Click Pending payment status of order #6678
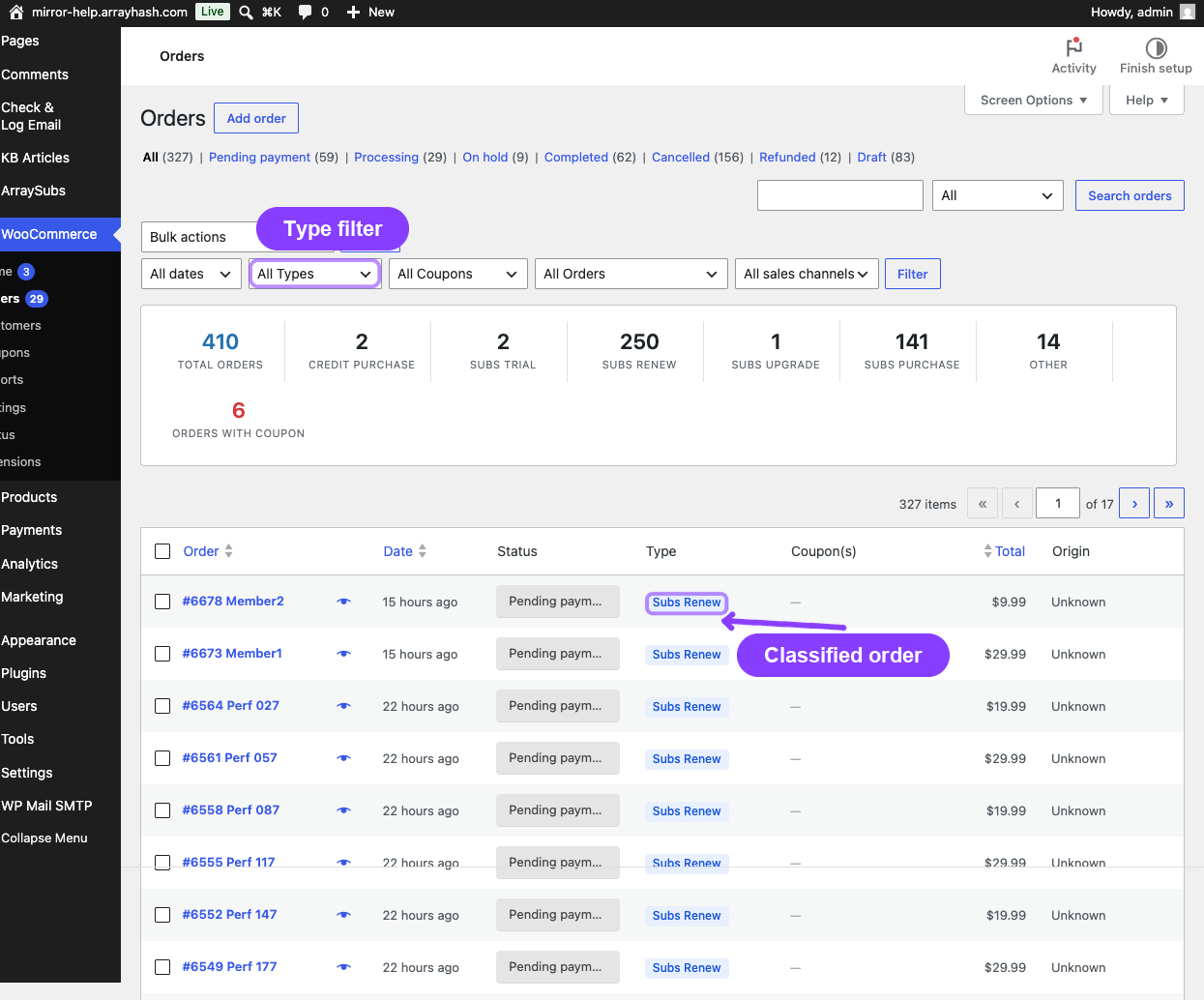Screen dimensions: 1204x1000 558,602
